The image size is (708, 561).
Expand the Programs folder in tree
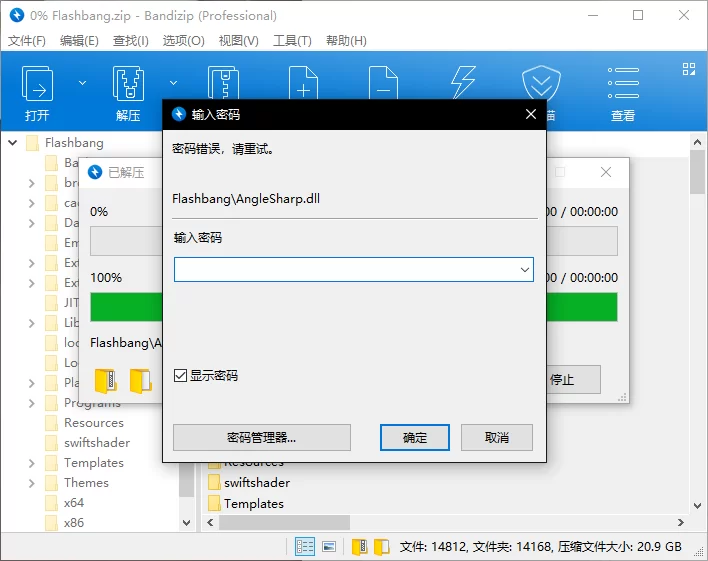pos(31,403)
